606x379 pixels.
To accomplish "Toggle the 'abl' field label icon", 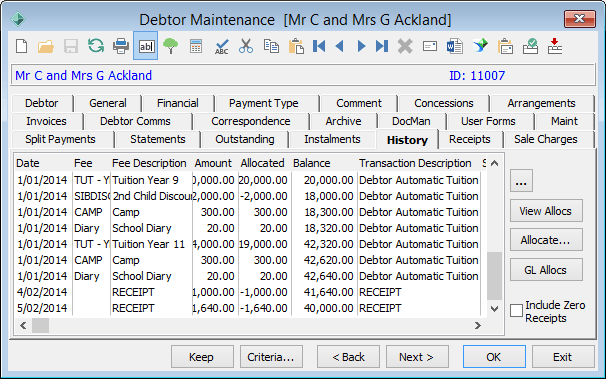I will [x=146, y=46].
